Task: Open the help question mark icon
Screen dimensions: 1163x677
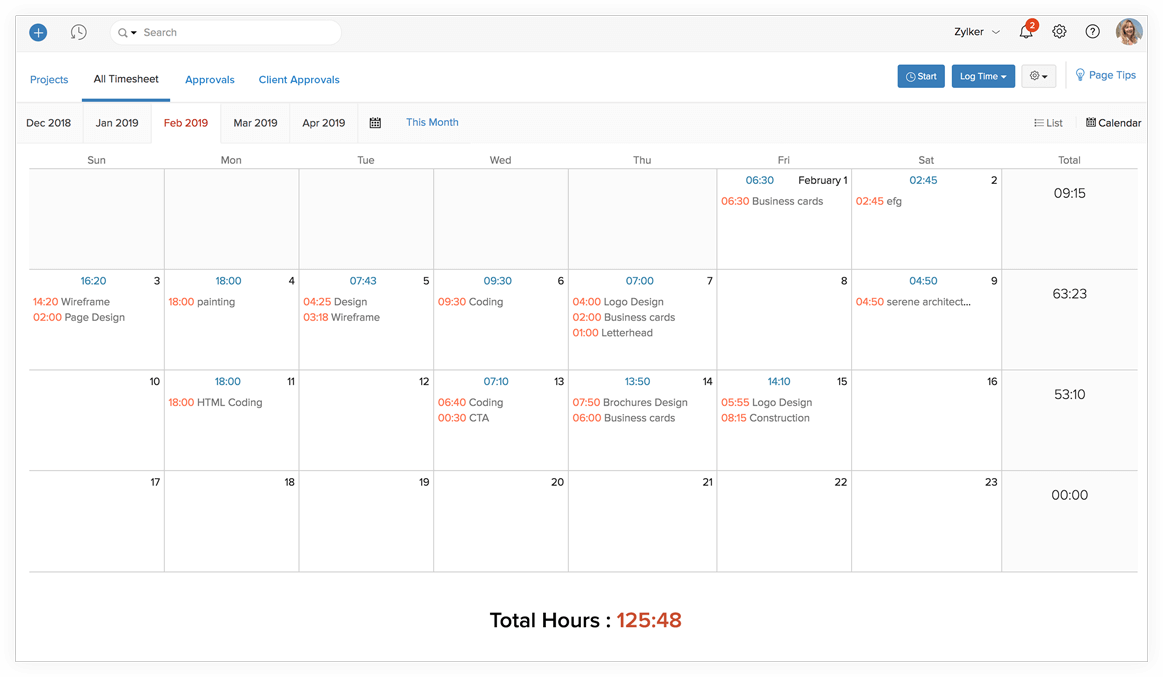Action: pyautogui.click(x=1093, y=32)
